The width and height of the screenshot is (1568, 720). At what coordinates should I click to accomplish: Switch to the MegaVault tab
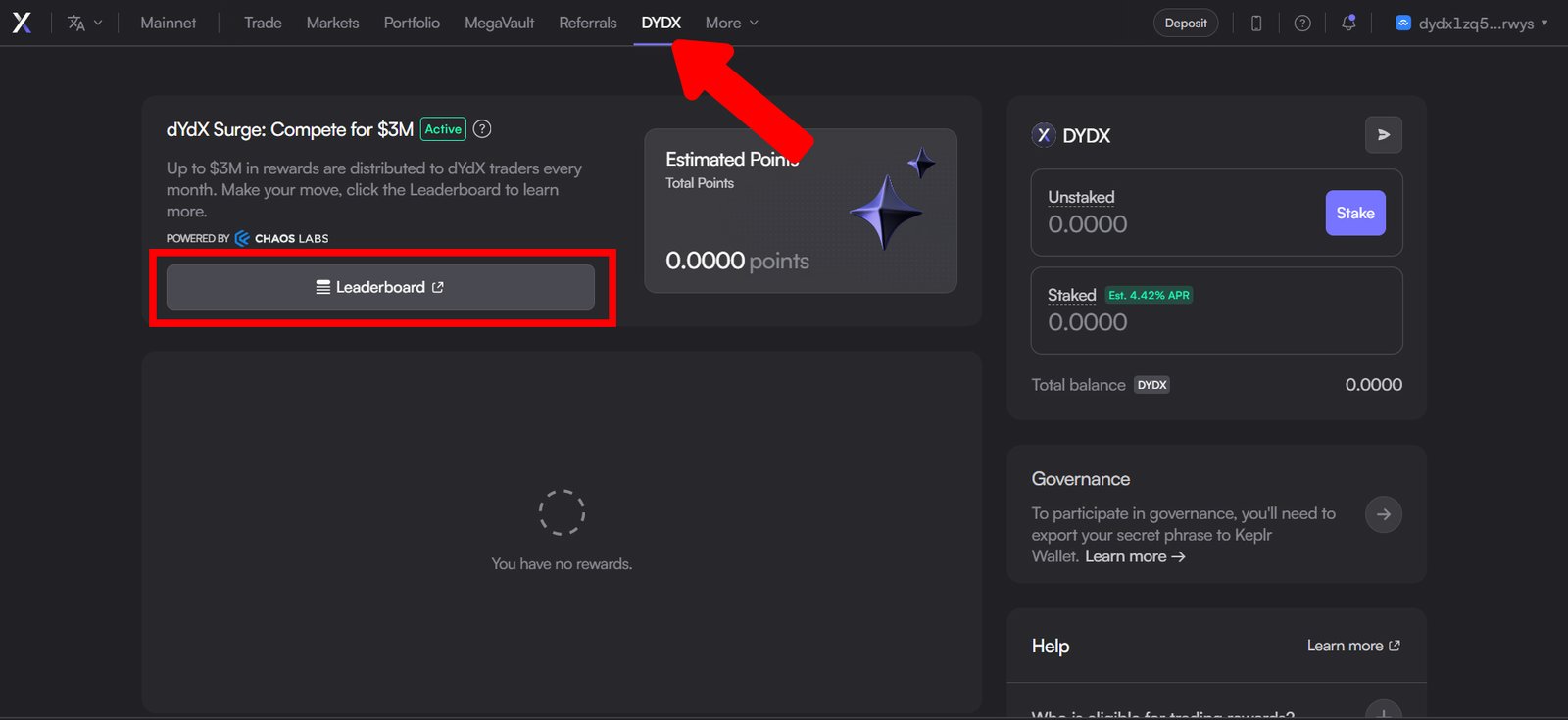499,23
